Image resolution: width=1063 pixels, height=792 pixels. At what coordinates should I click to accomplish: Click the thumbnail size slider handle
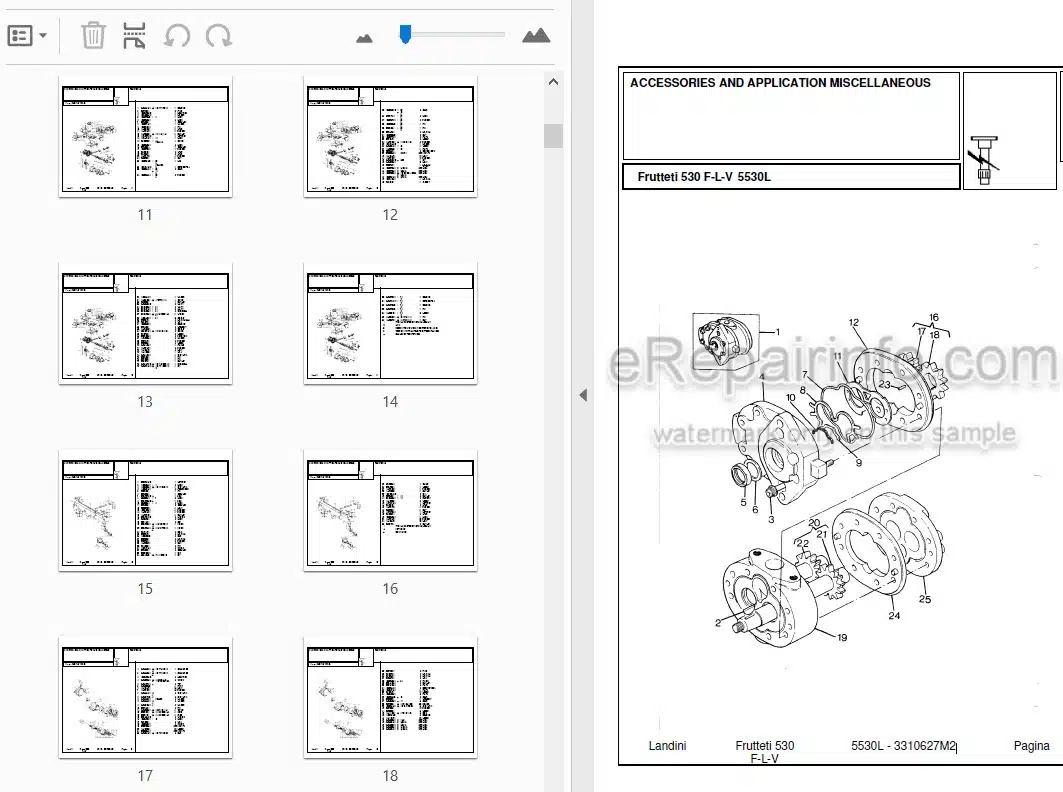click(405, 35)
